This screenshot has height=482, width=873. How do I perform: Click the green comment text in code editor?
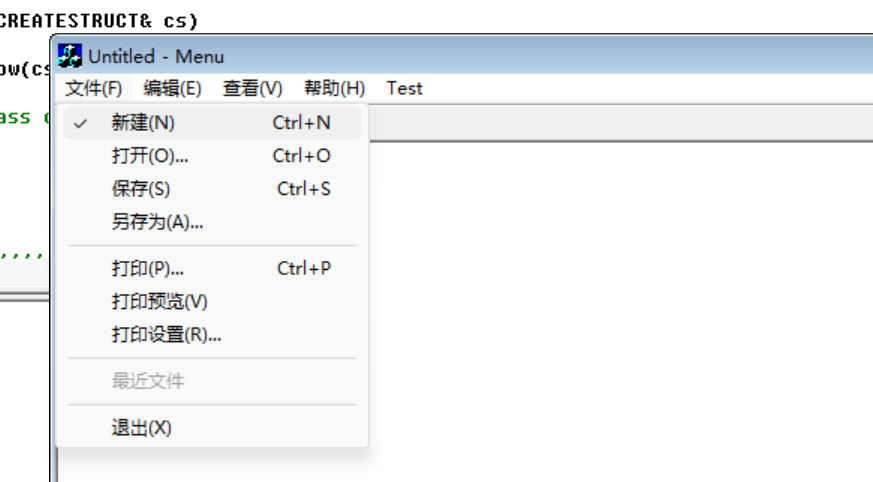(24, 117)
